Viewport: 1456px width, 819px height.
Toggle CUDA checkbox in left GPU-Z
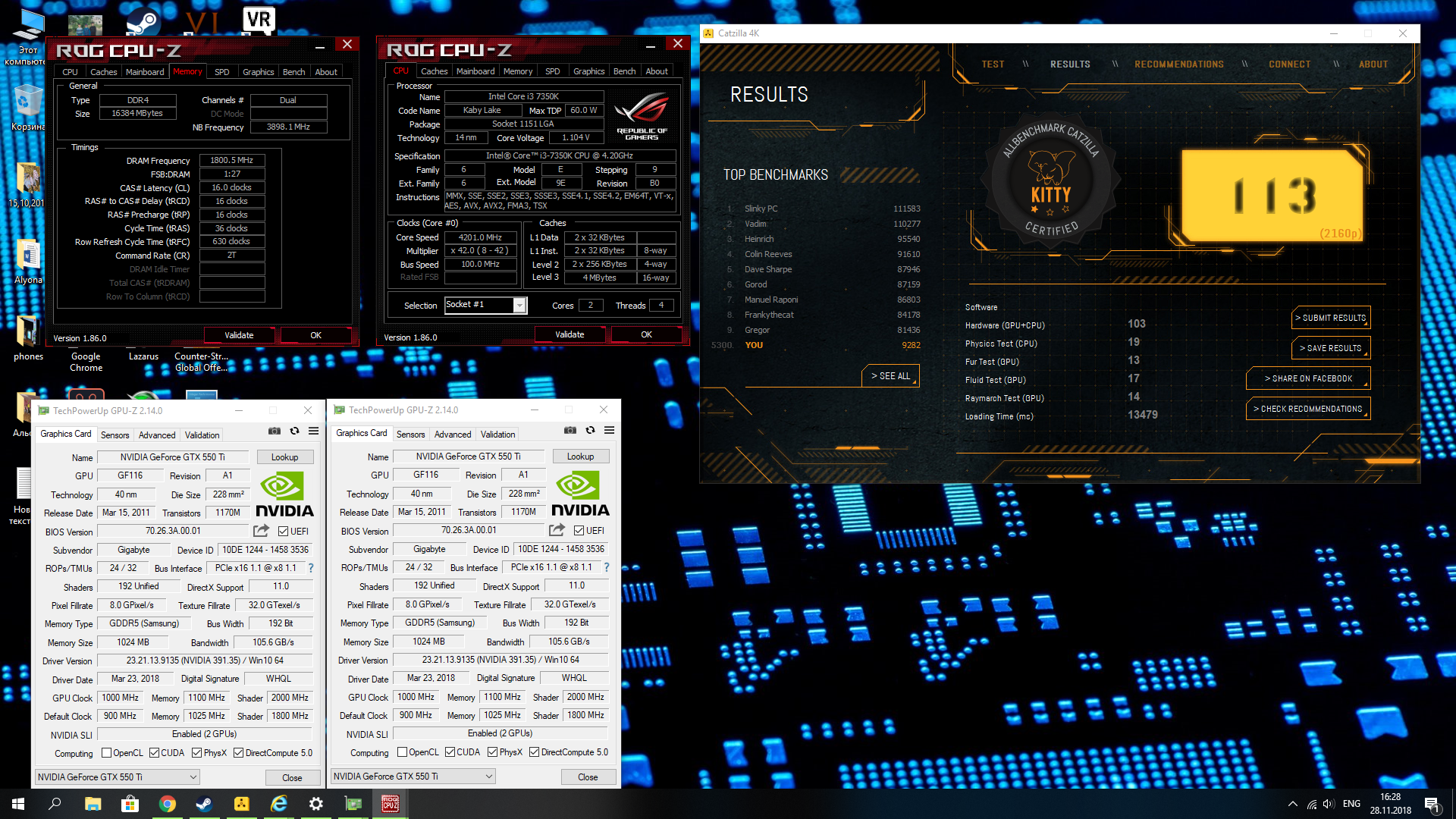pyautogui.click(x=155, y=753)
